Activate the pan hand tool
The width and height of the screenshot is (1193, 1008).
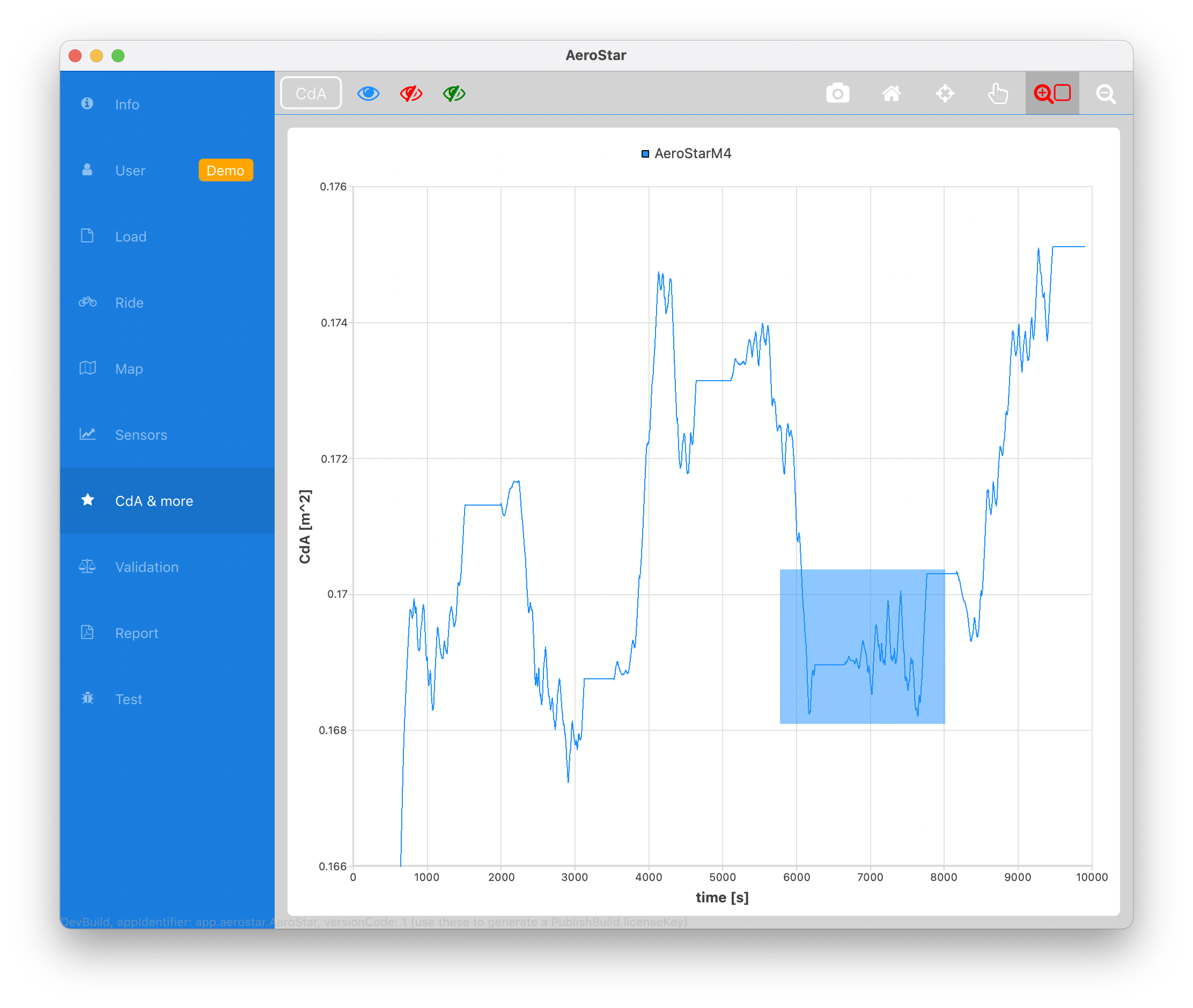(998, 93)
